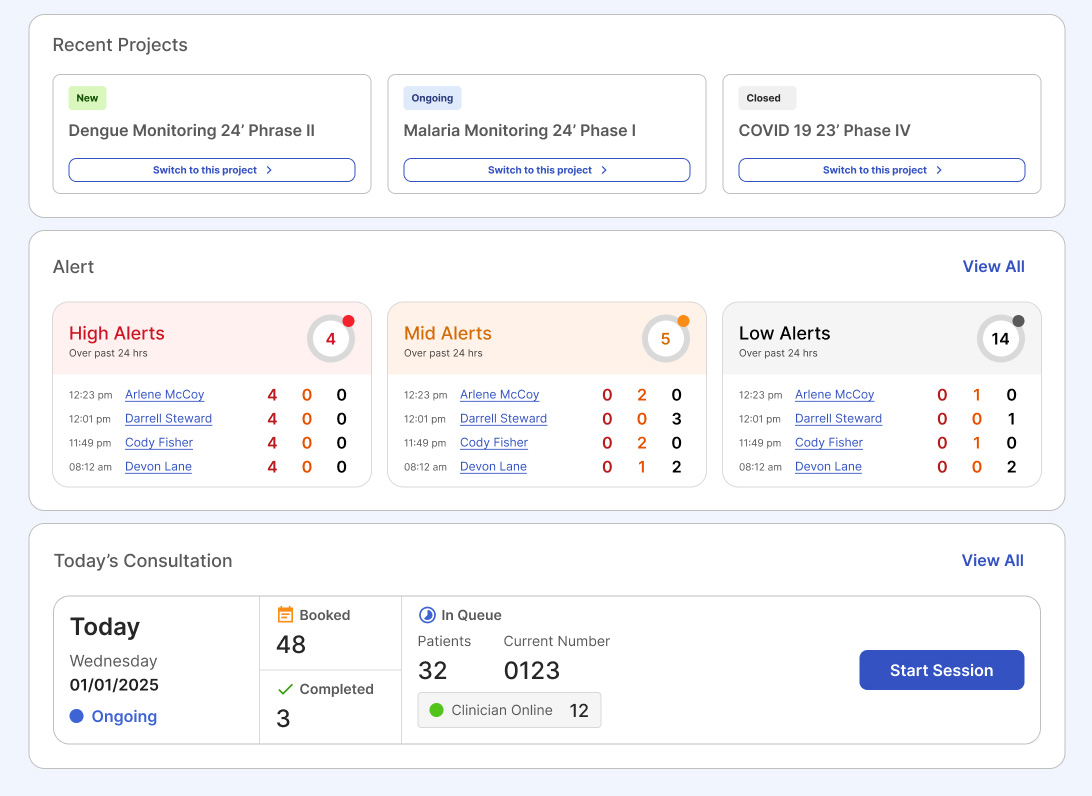Click the Recent Projects heading
This screenshot has width=1092, height=796.
[120, 45]
